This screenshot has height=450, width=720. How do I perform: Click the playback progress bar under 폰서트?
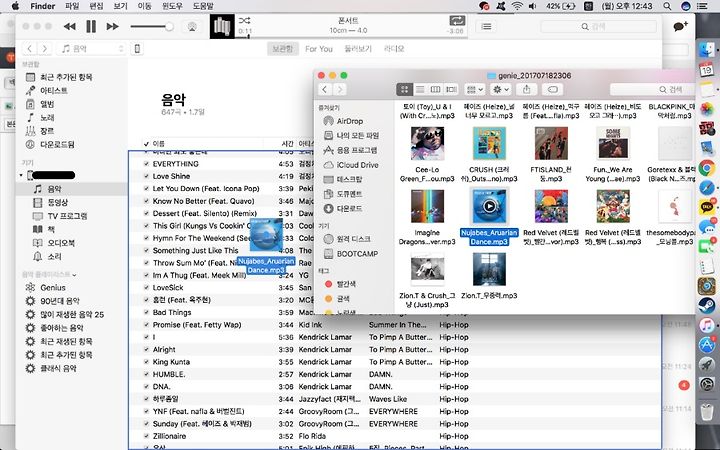(350, 37)
